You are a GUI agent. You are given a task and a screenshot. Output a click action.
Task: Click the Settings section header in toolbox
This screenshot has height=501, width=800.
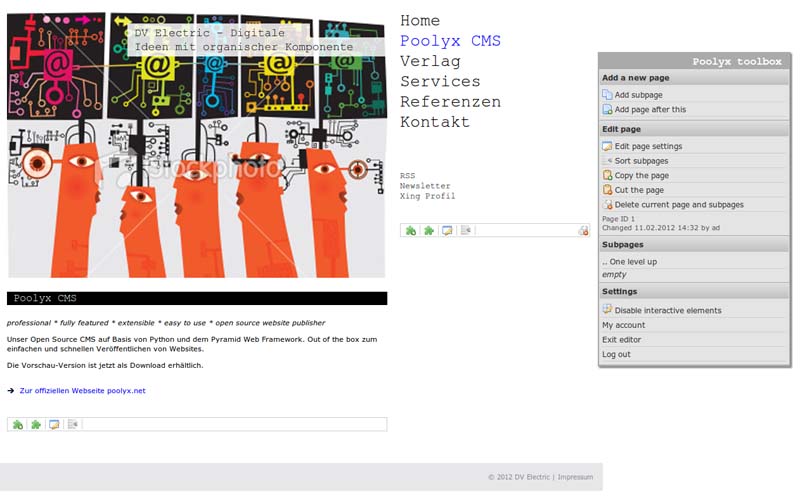pyautogui.click(x=694, y=291)
